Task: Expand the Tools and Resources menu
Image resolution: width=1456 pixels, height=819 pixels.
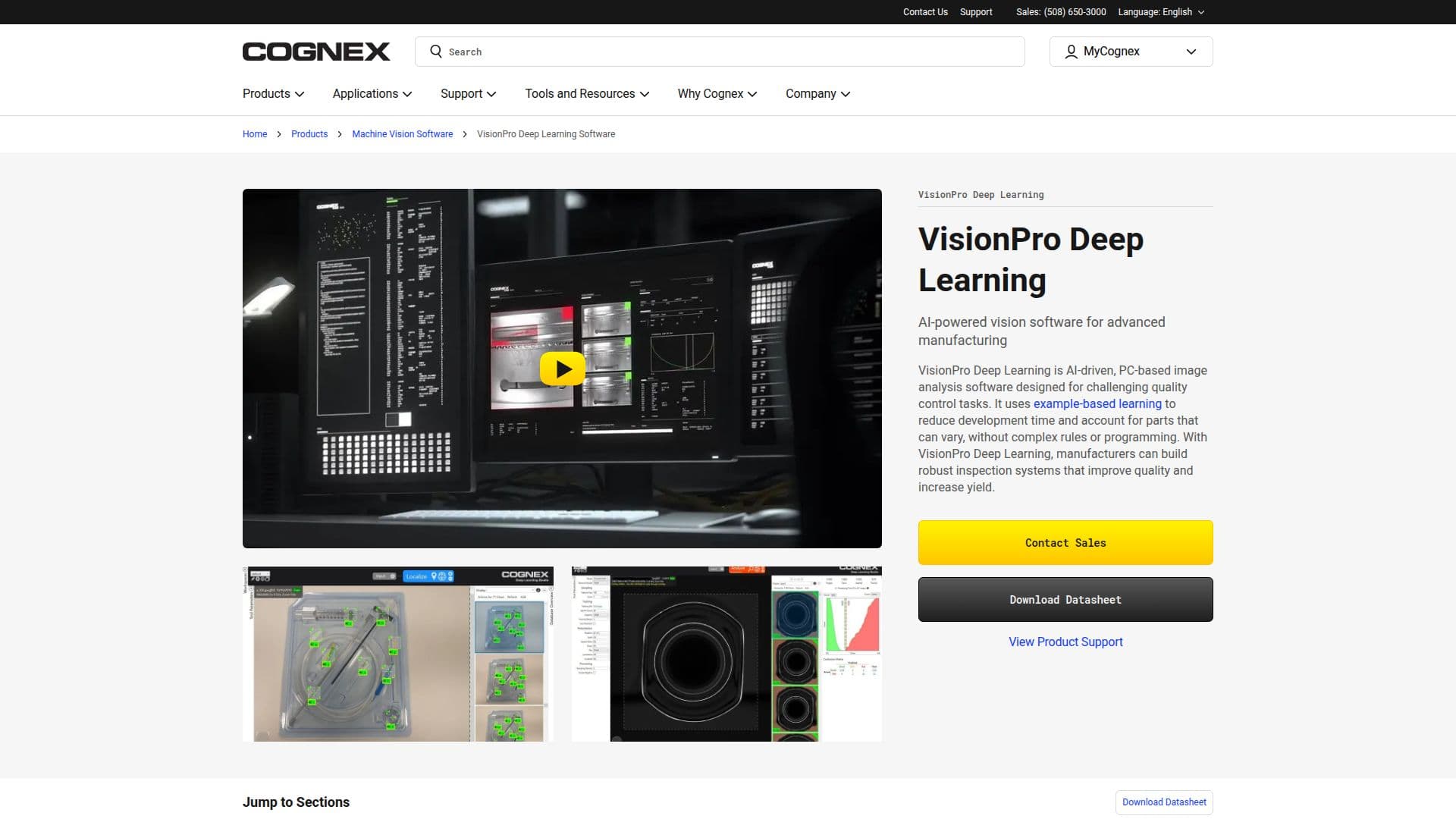Action: (x=588, y=94)
